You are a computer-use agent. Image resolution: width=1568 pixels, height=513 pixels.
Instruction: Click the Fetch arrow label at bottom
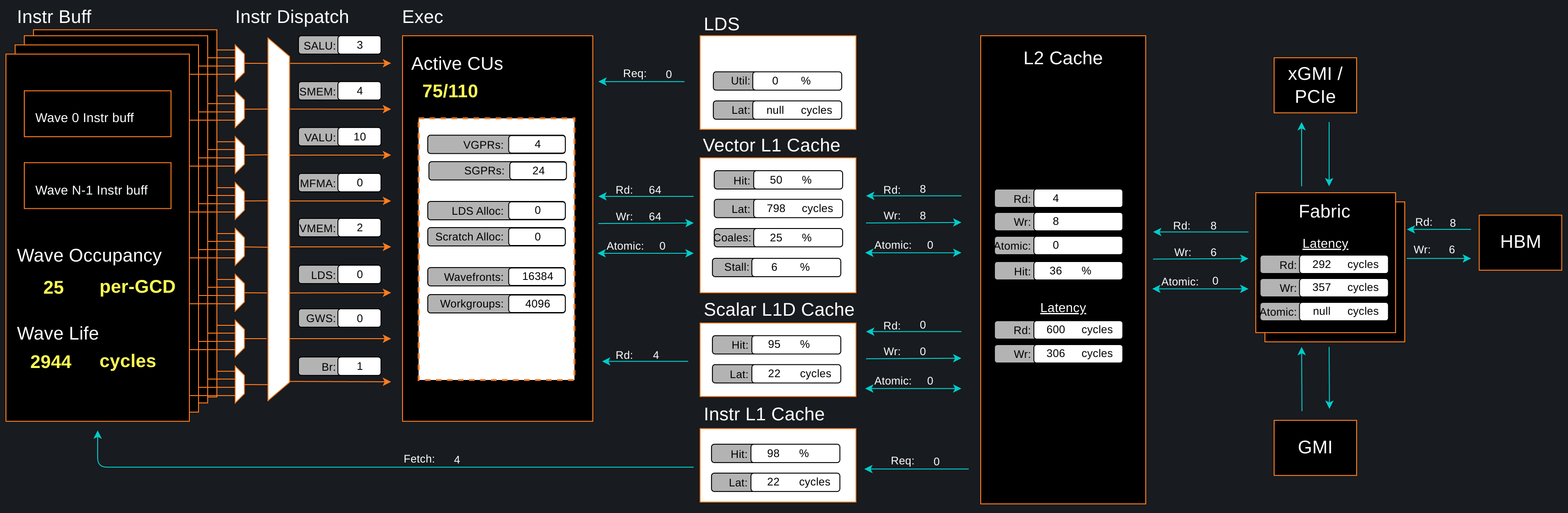click(x=420, y=459)
